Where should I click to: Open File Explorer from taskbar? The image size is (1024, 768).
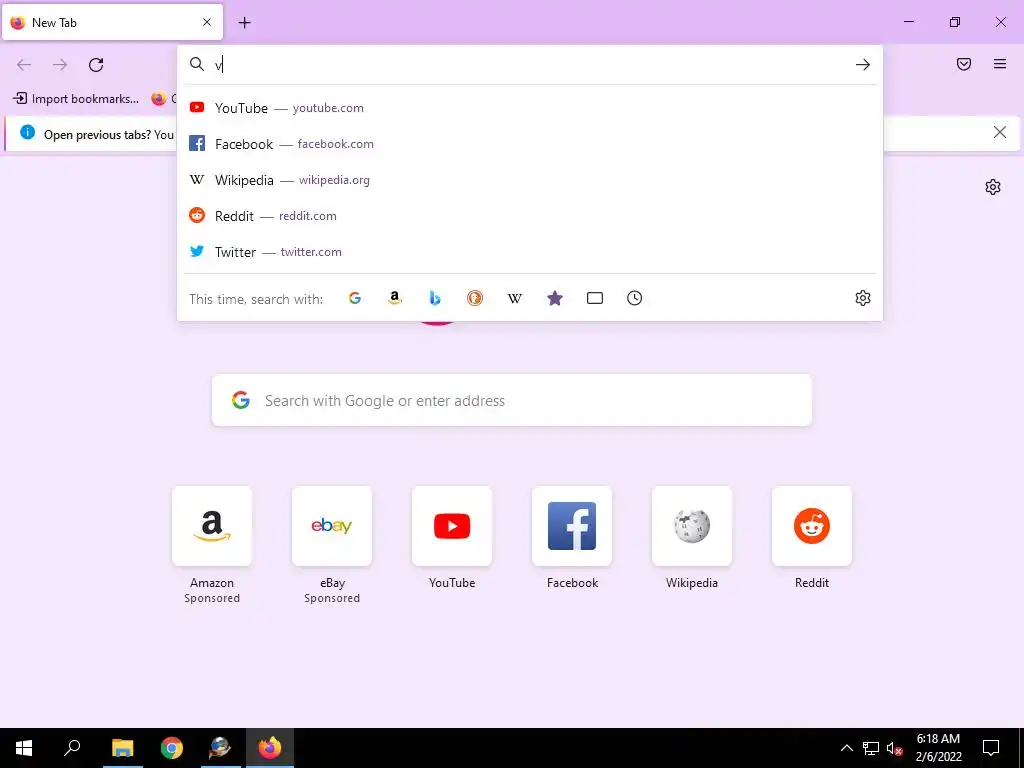[x=122, y=748]
